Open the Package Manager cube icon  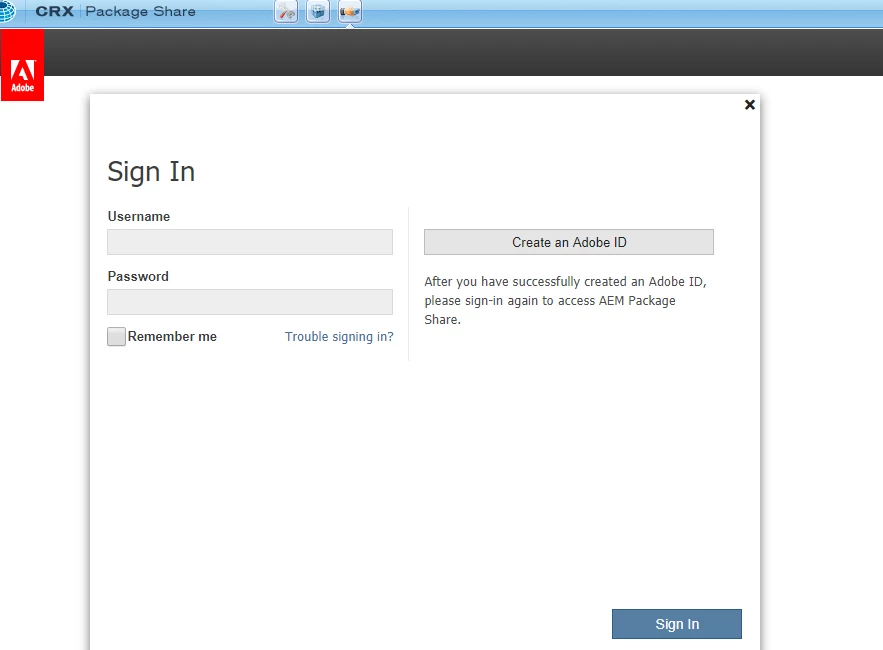point(318,12)
